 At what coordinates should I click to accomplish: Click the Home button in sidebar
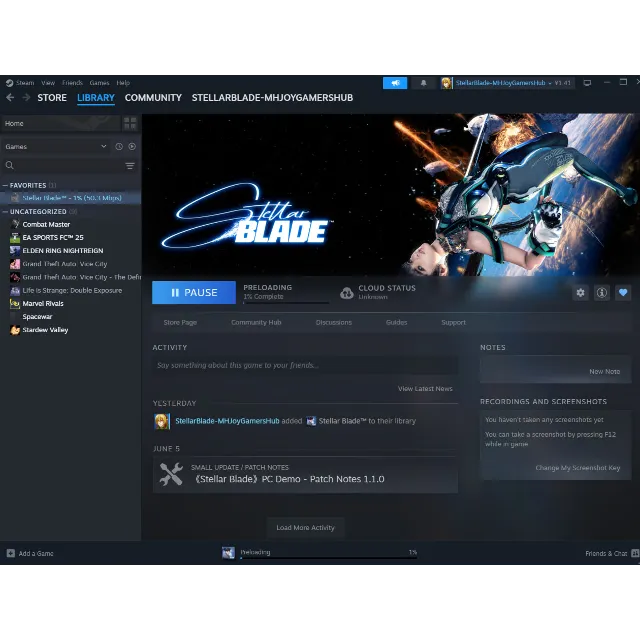[61, 123]
